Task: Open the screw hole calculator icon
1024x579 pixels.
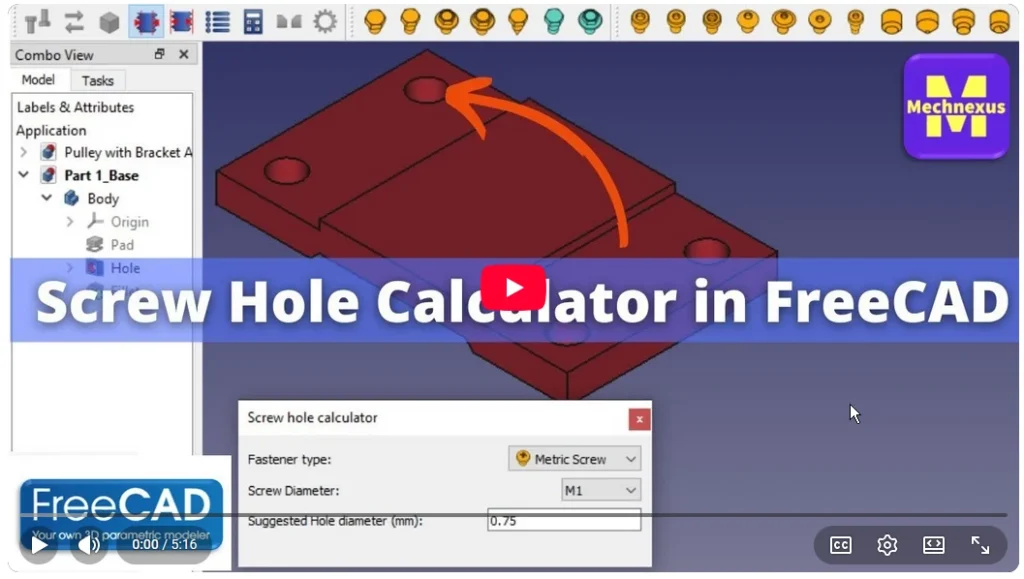Action: tap(253, 22)
